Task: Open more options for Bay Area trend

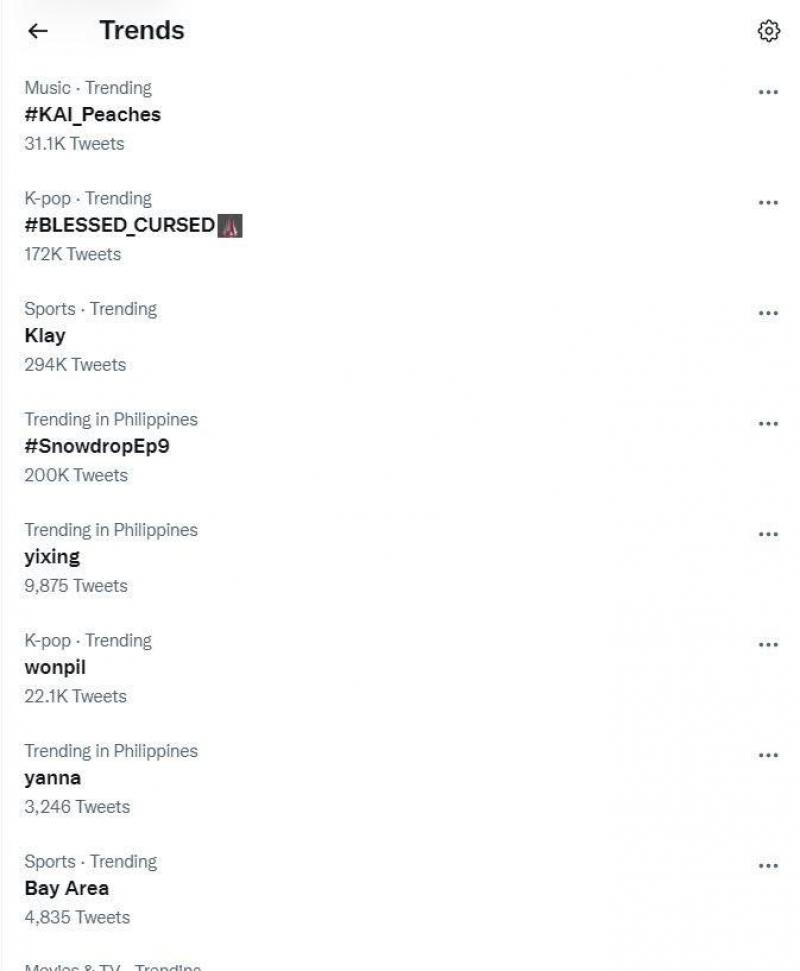Action: [768, 865]
